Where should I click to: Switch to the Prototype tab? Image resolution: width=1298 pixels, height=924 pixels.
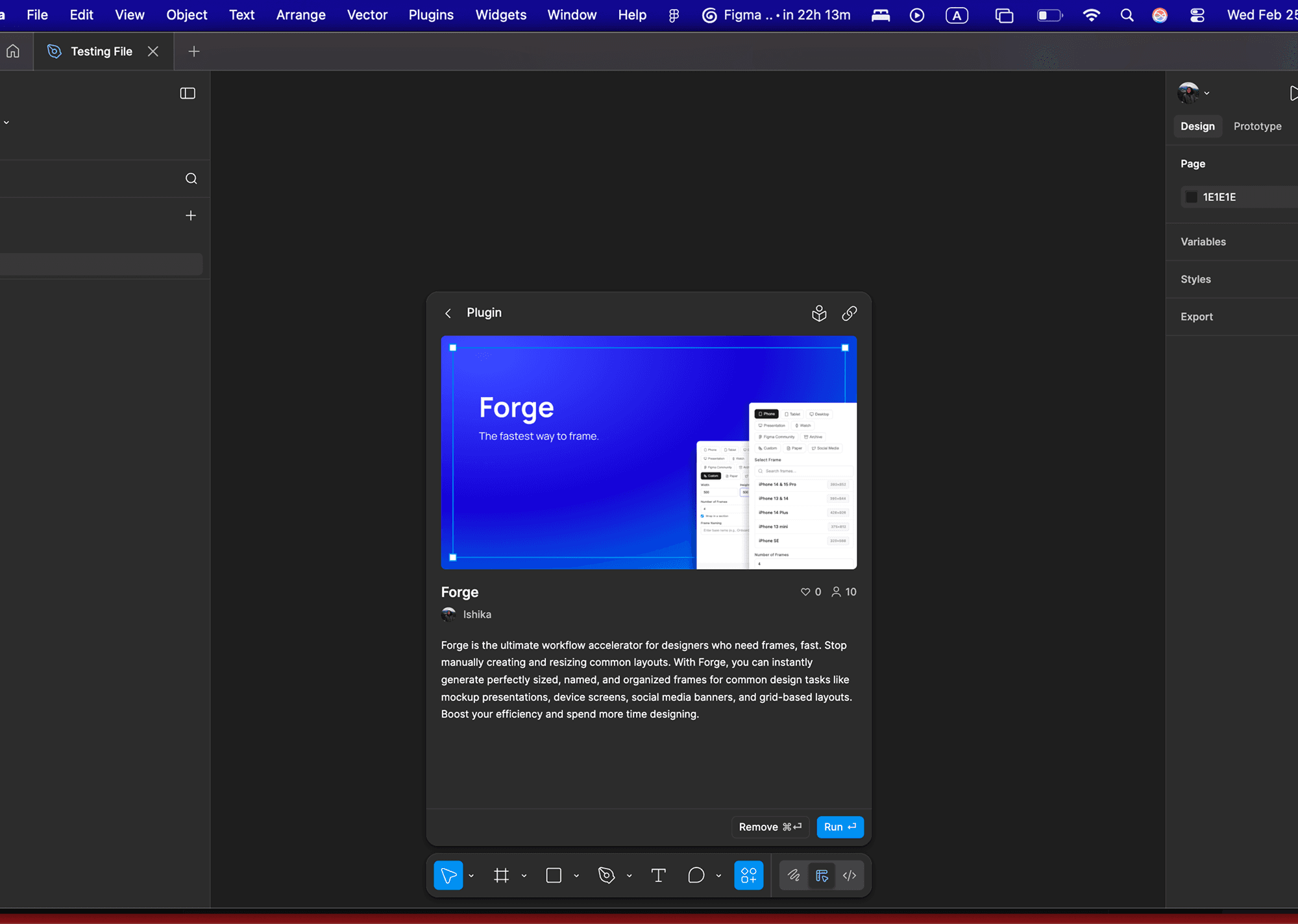click(1257, 127)
